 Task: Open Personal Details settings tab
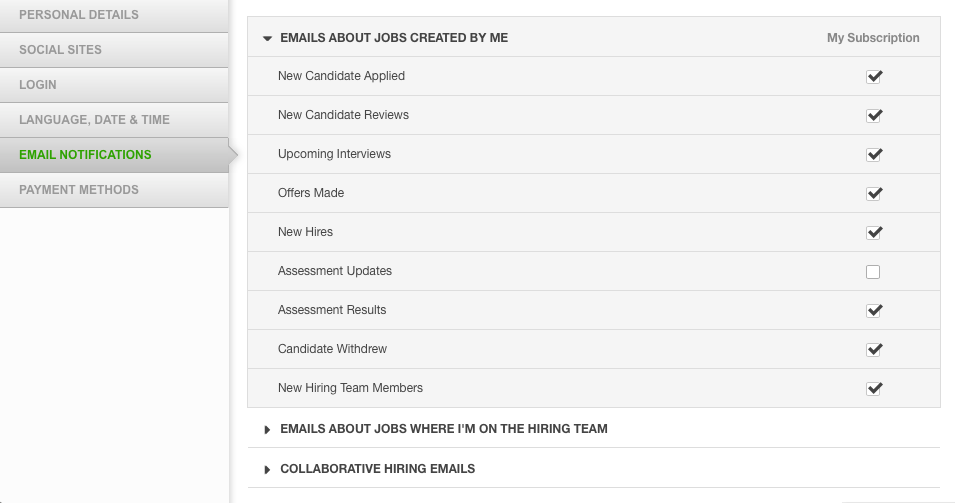pos(114,15)
